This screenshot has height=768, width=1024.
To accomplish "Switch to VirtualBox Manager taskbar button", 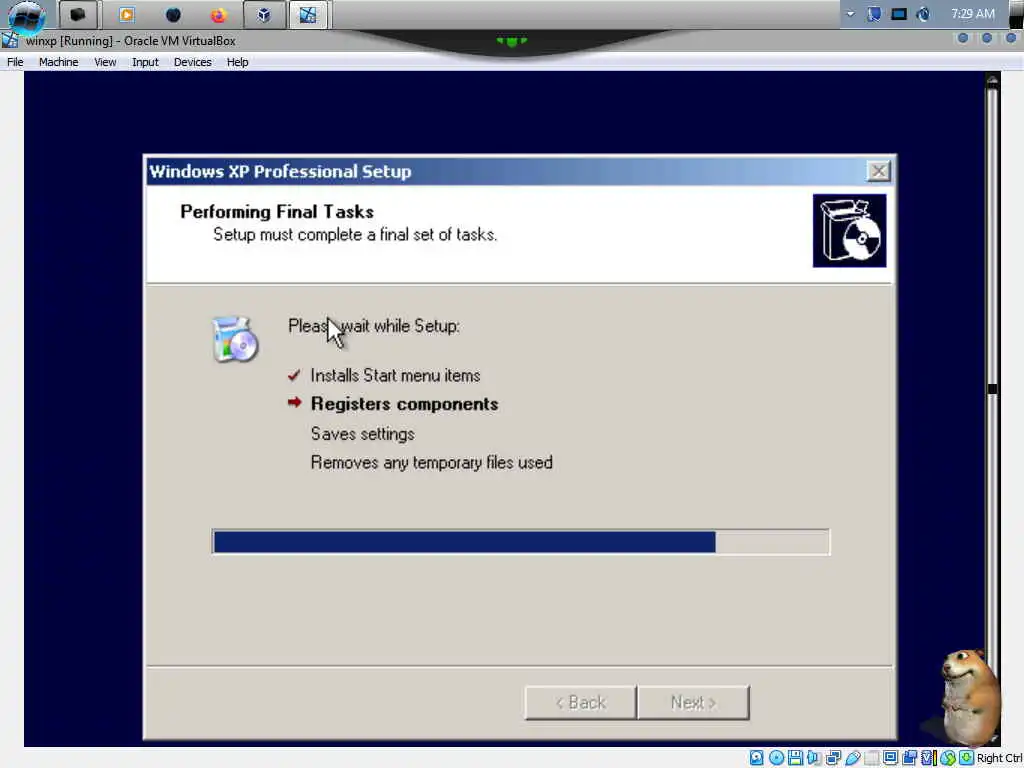I will pyautogui.click(x=264, y=14).
